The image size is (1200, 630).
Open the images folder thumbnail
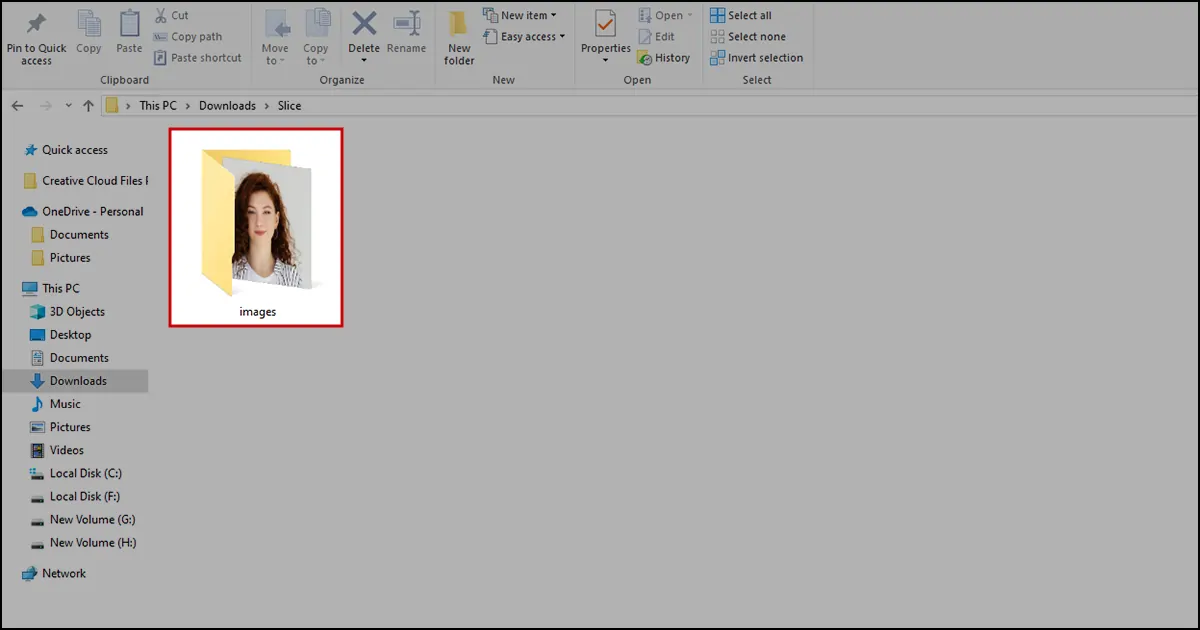(x=256, y=222)
